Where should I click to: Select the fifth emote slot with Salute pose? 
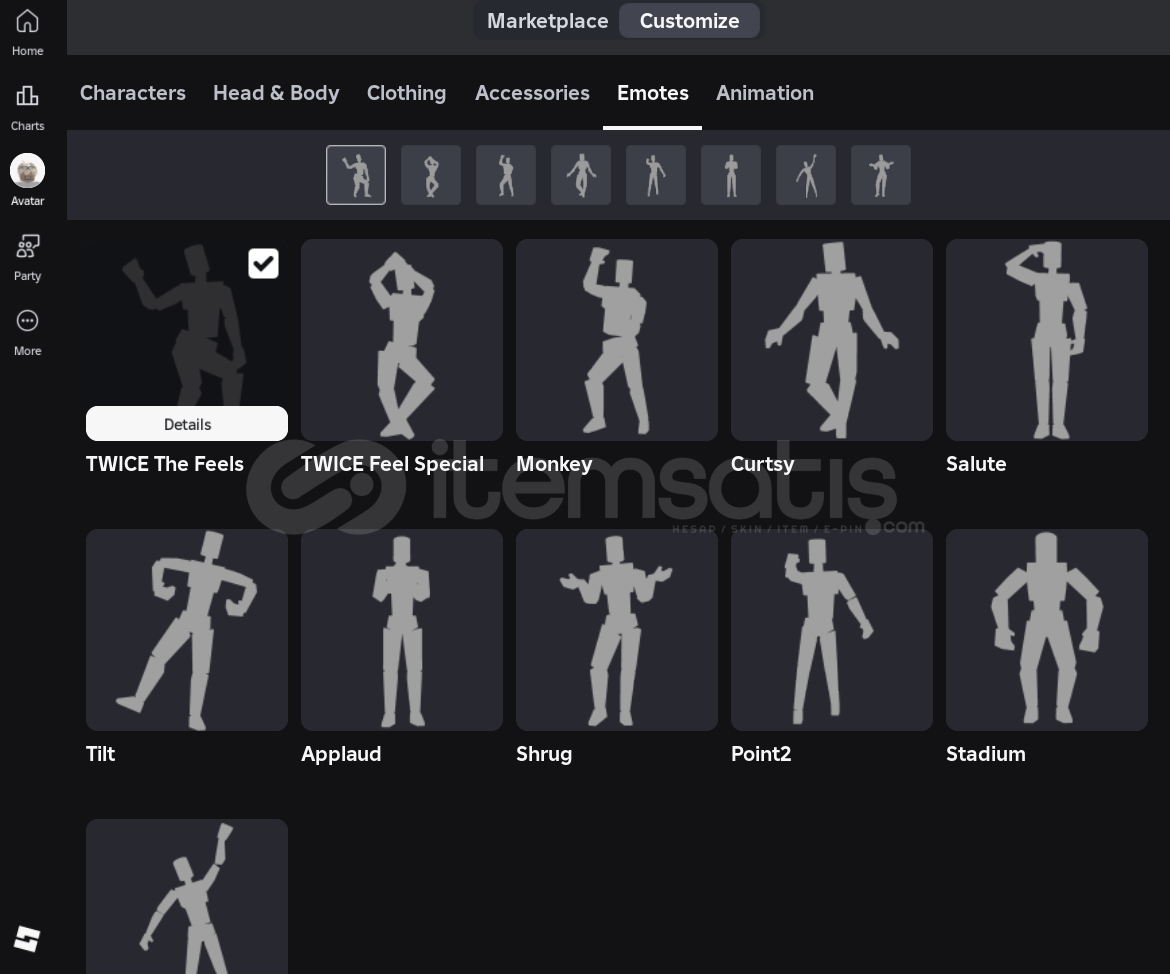coord(656,175)
